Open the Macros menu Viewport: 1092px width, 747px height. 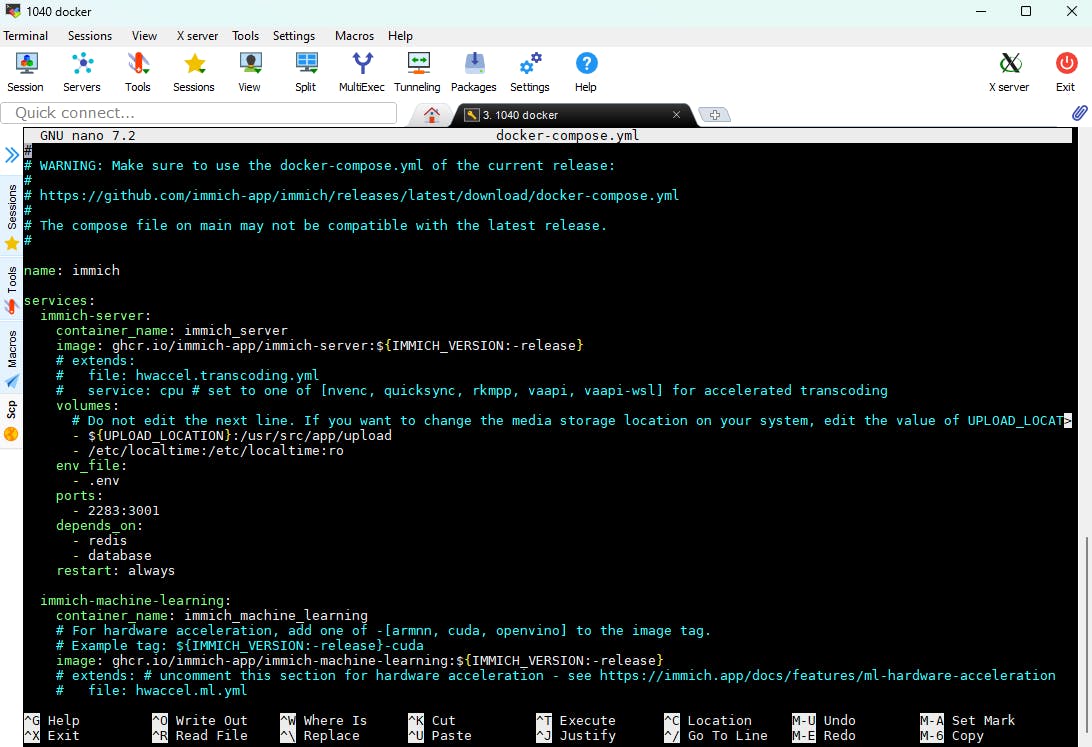[354, 36]
